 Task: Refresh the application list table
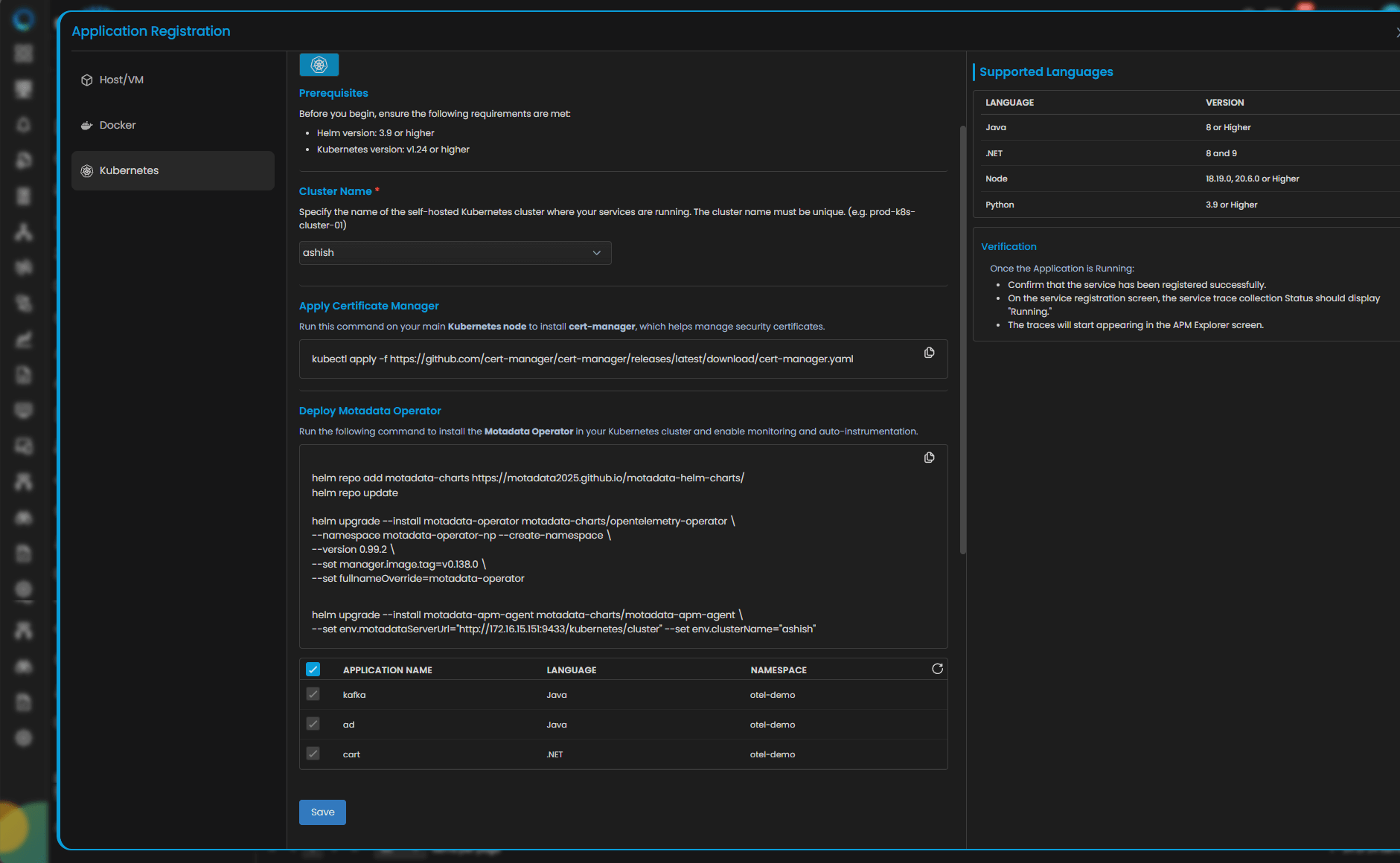pyautogui.click(x=937, y=669)
